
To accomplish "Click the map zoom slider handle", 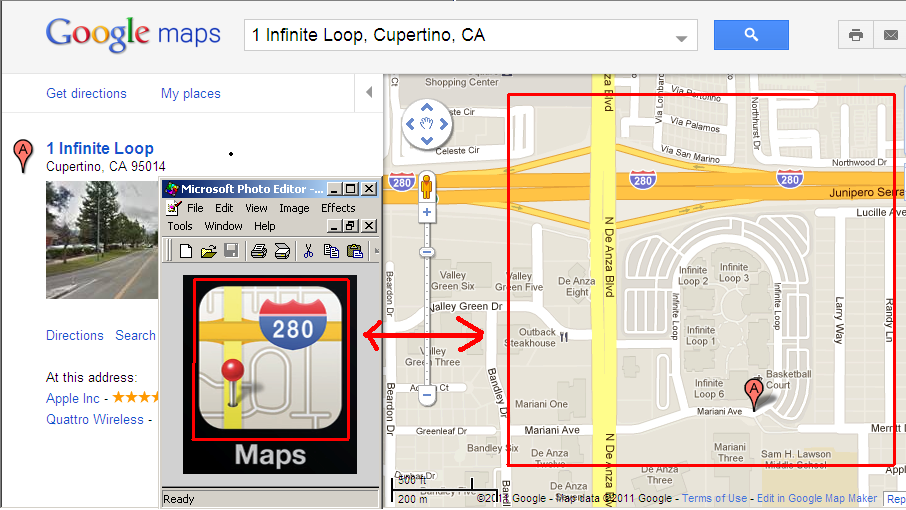I will [x=426, y=252].
